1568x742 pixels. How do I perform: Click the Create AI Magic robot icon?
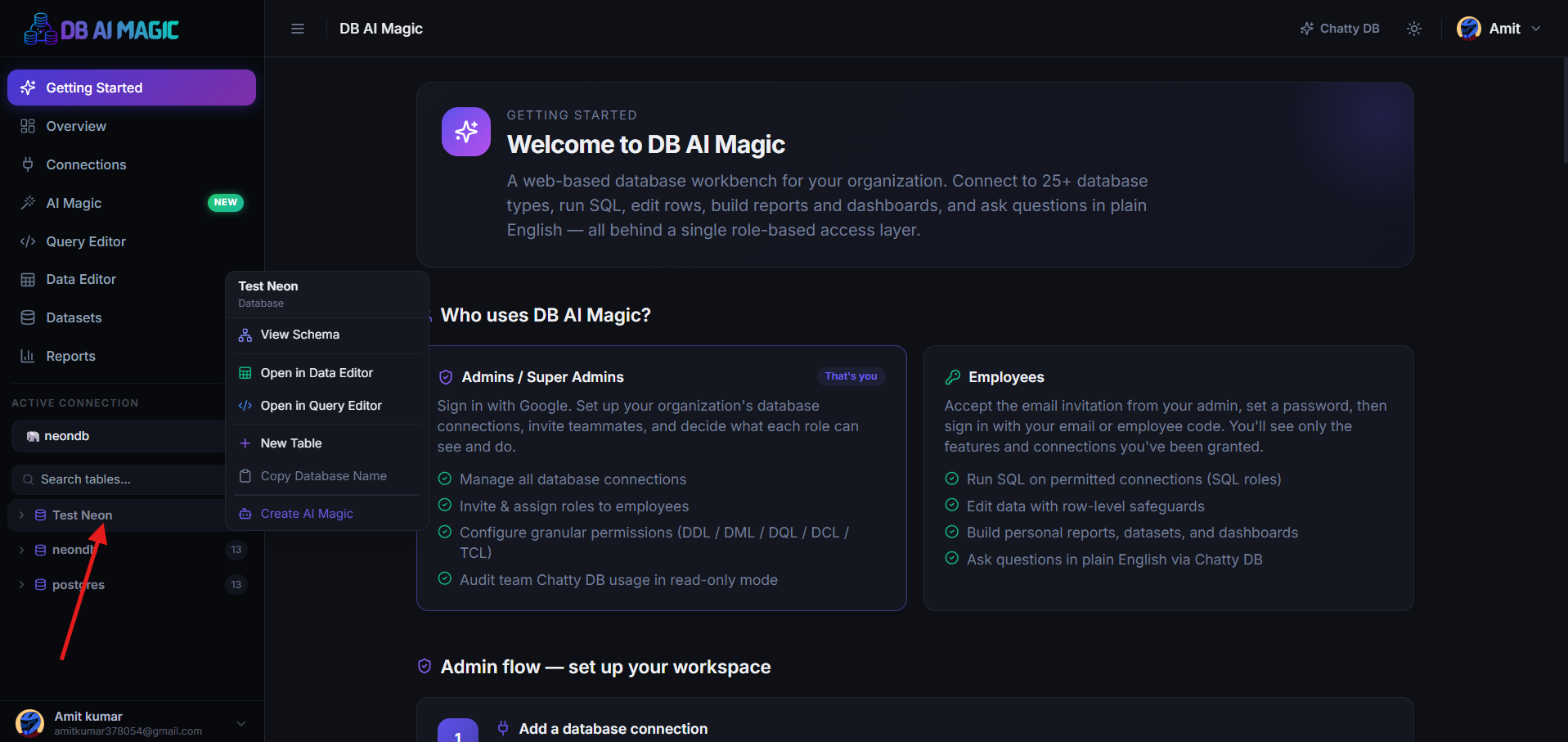pyautogui.click(x=245, y=514)
